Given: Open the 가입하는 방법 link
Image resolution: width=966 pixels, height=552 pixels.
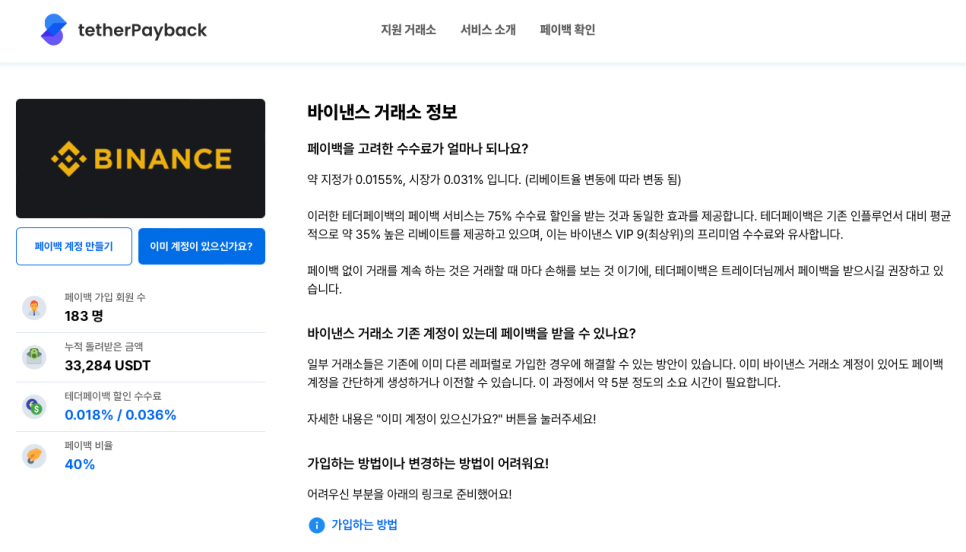Looking at the screenshot, I should pos(364,525).
